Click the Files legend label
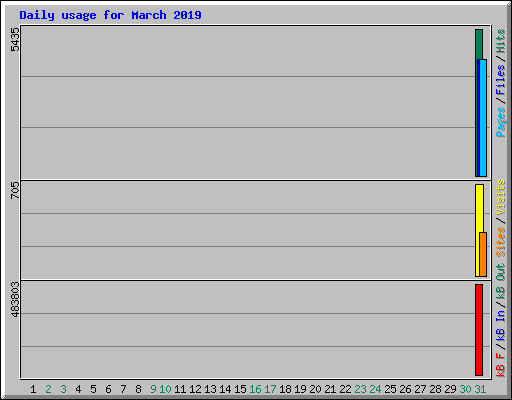 click(500, 80)
